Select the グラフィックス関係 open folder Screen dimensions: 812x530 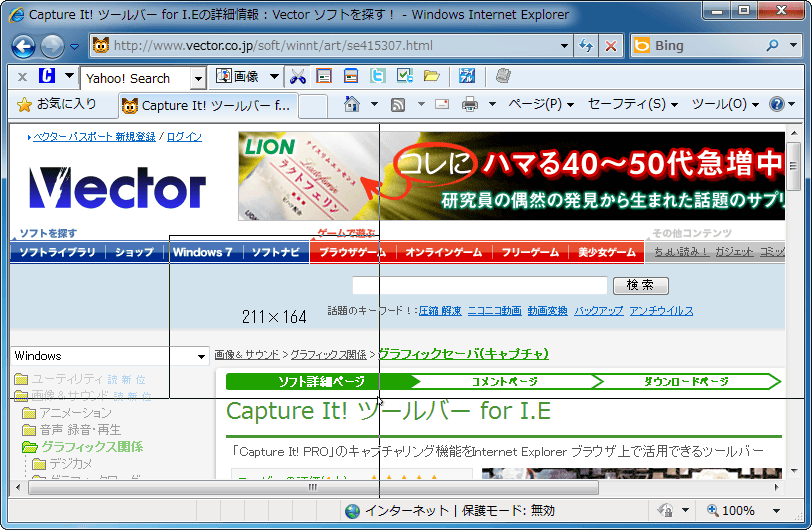pyautogui.click(x=83, y=447)
